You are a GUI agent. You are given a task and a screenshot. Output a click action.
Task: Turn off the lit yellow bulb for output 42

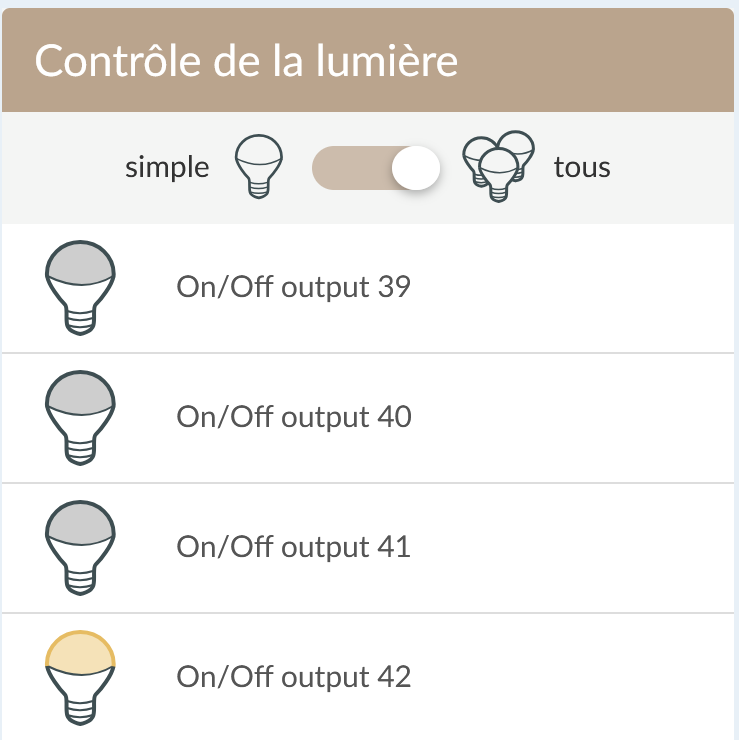(80, 678)
